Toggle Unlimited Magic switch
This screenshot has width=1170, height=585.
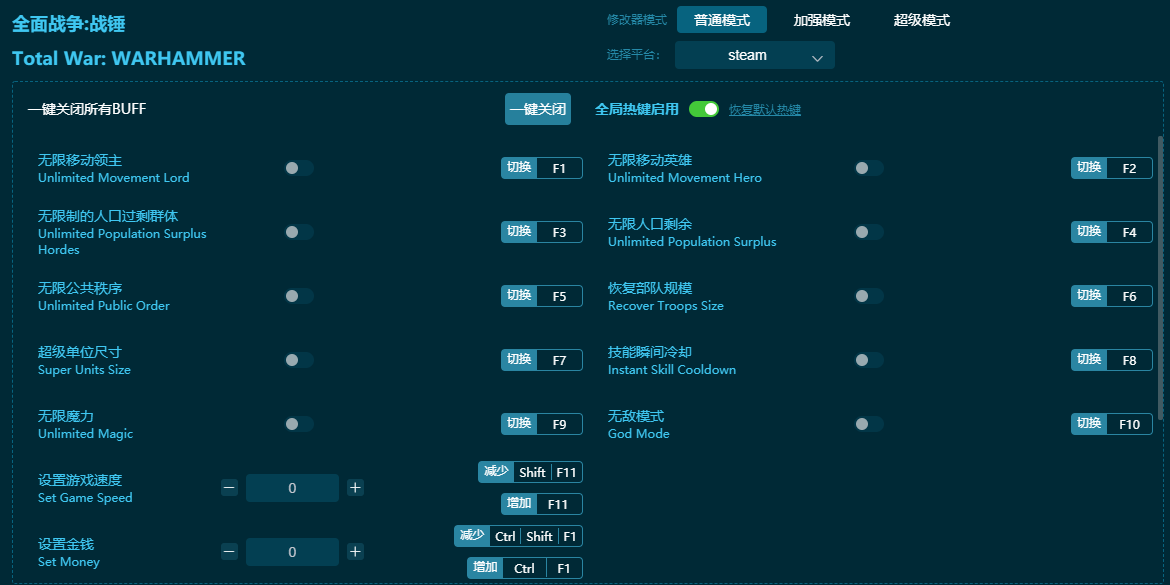(298, 424)
